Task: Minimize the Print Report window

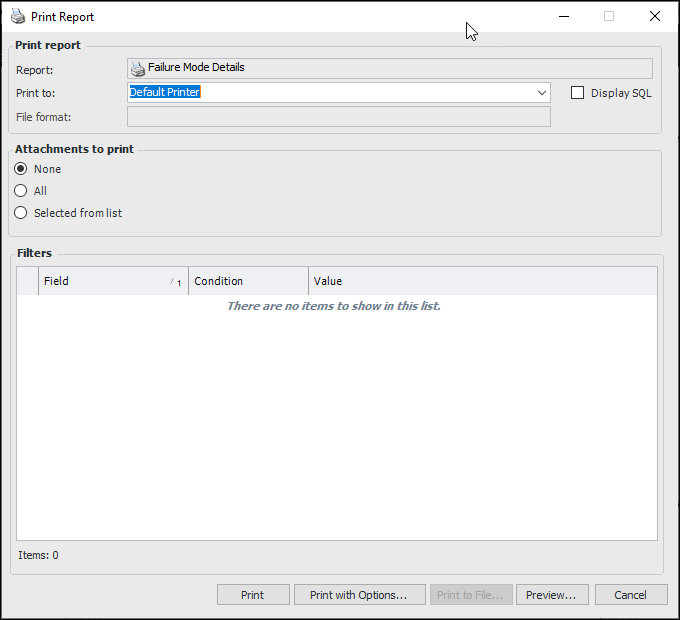Action: (x=564, y=16)
